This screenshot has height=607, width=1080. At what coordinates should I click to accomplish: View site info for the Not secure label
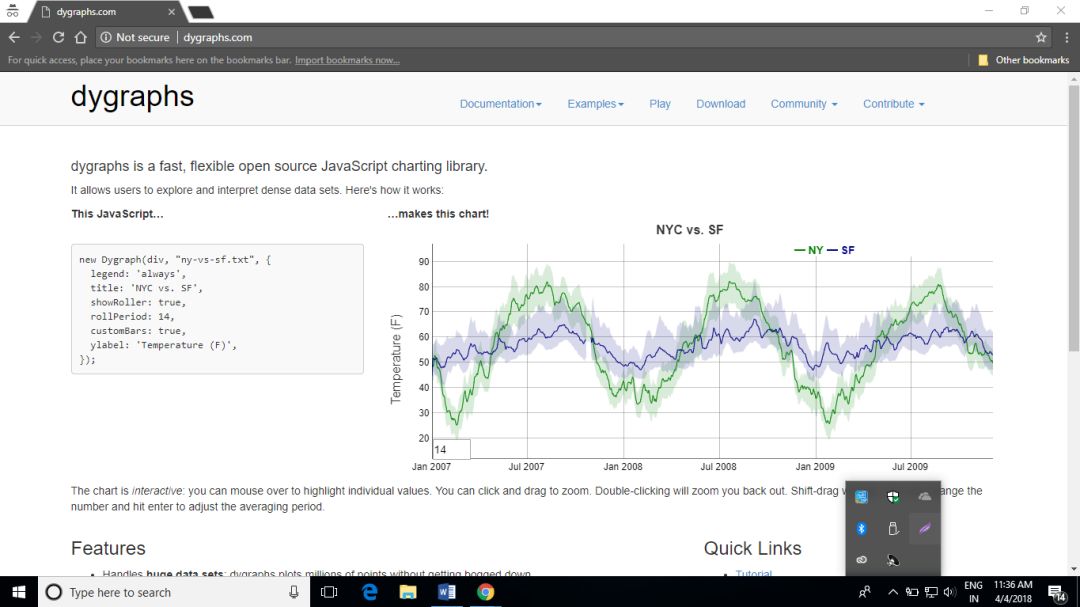[x=135, y=37]
